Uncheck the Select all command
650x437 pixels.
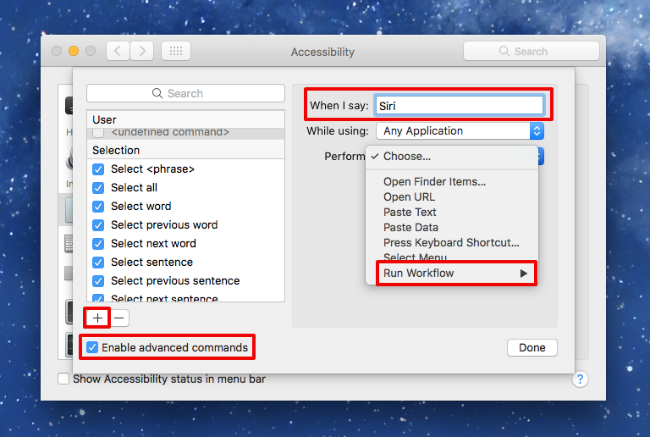pyautogui.click(x=98, y=188)
